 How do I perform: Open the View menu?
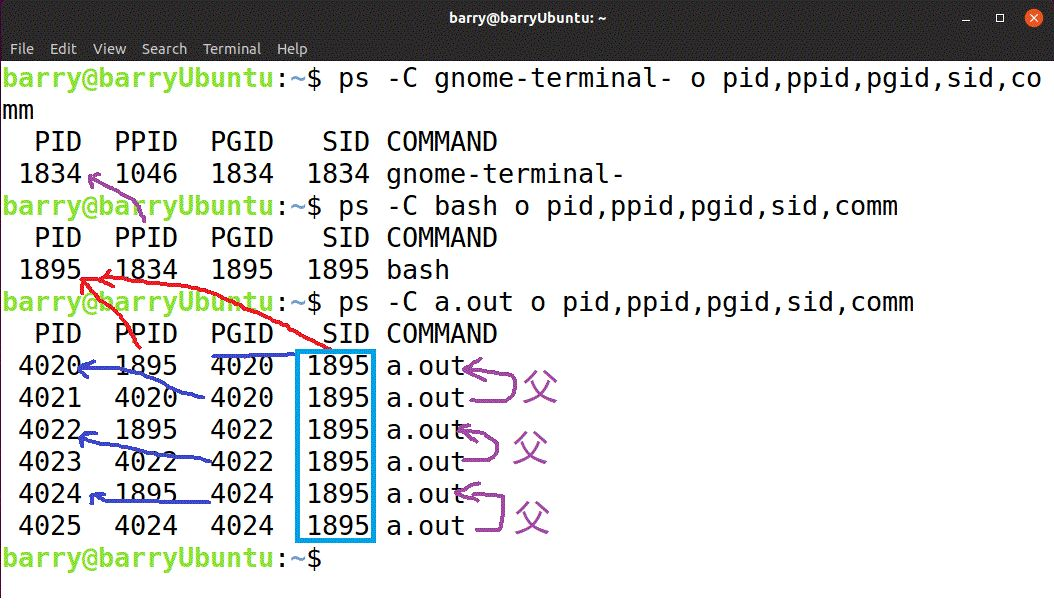[x=110, y=49]
